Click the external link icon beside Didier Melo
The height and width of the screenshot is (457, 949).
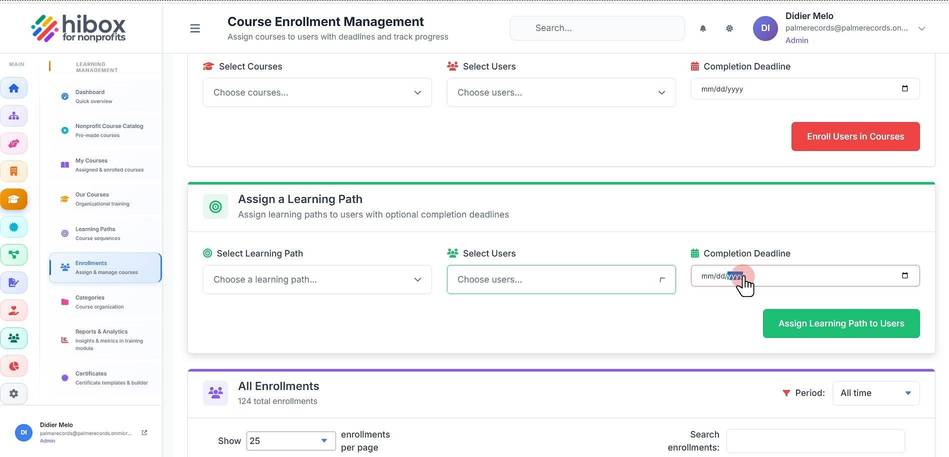144,433
